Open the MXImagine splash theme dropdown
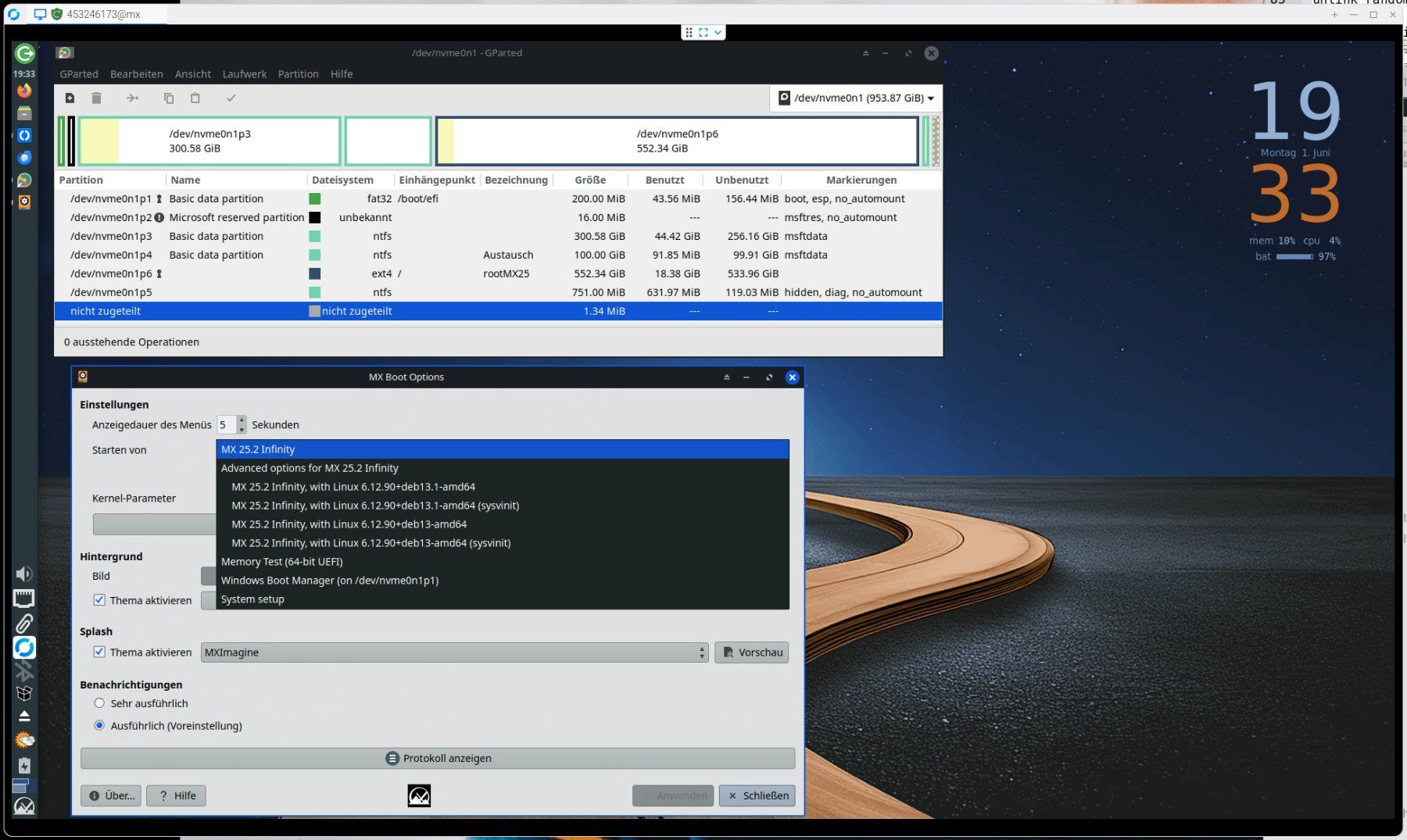This screenshot has width=1407, height=840. click(x=455, y=652)
